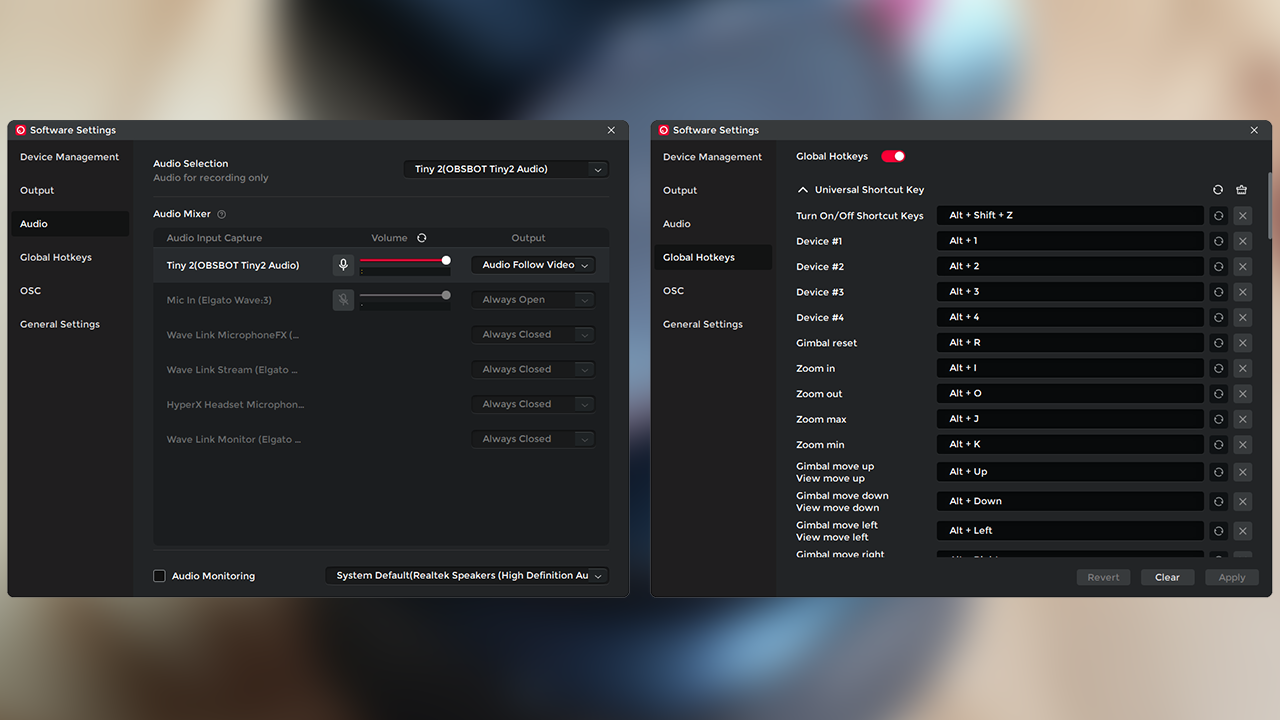Open the Audio Monitoring System Default dropdown

tap(467, 576)
